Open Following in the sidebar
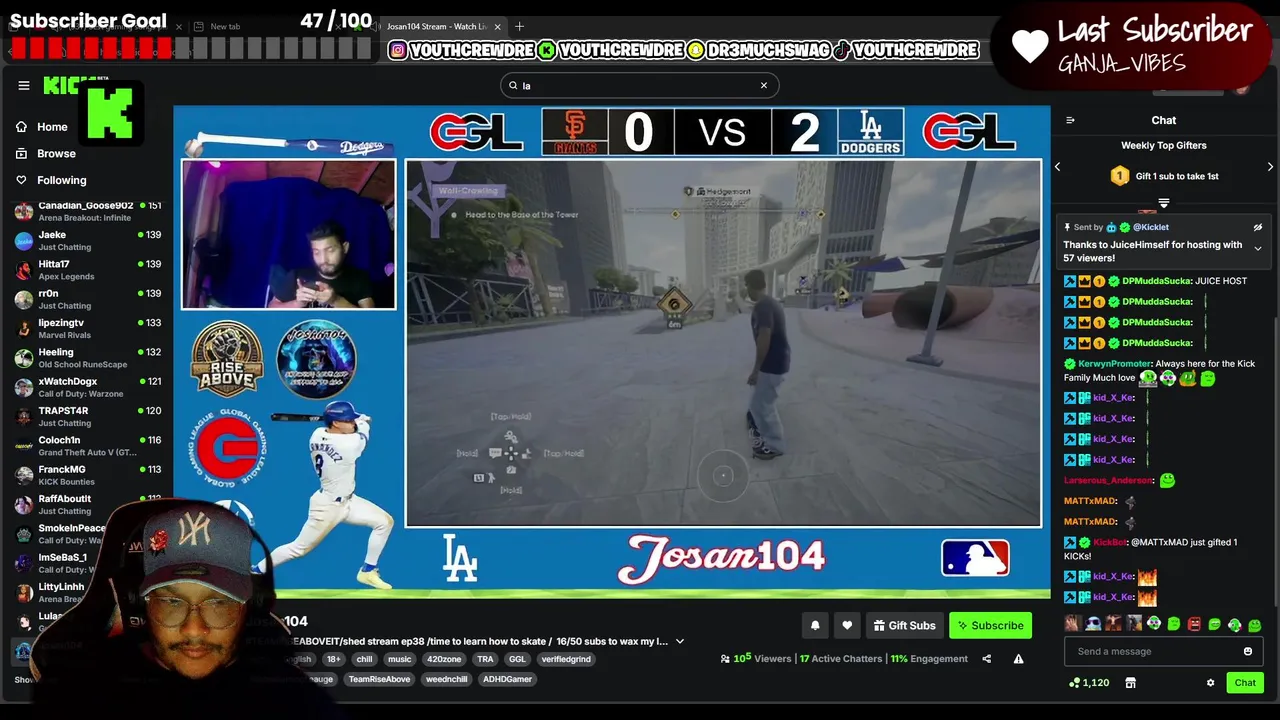1280x720 pixels. point(51,180)
